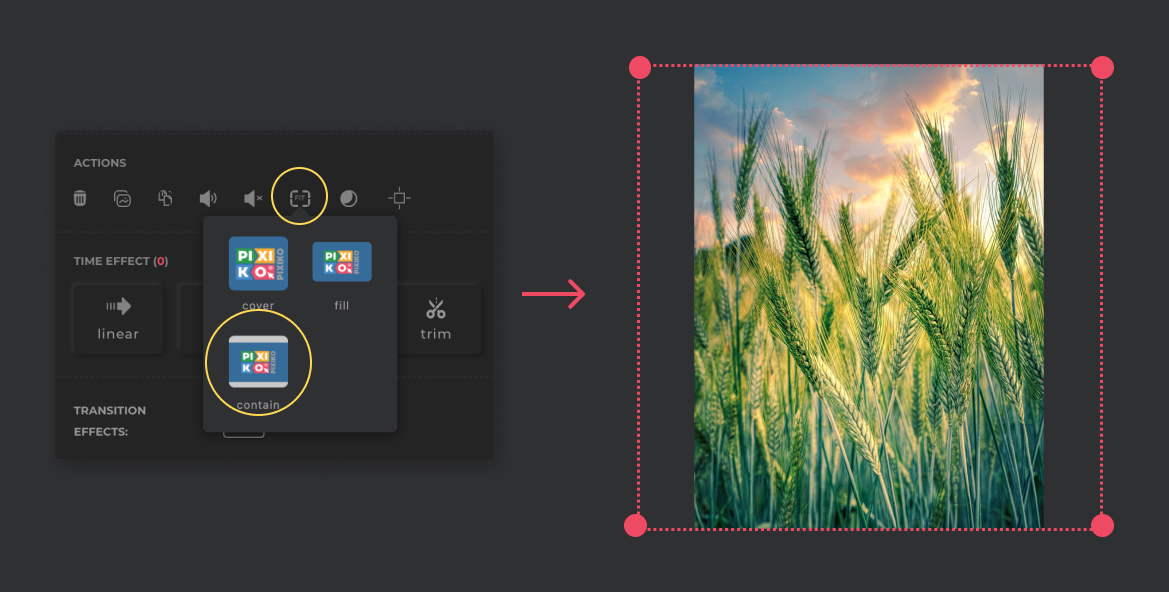Click the Time Effect section label
Viewport: 1169px width, 592px height.
point(121,261)
